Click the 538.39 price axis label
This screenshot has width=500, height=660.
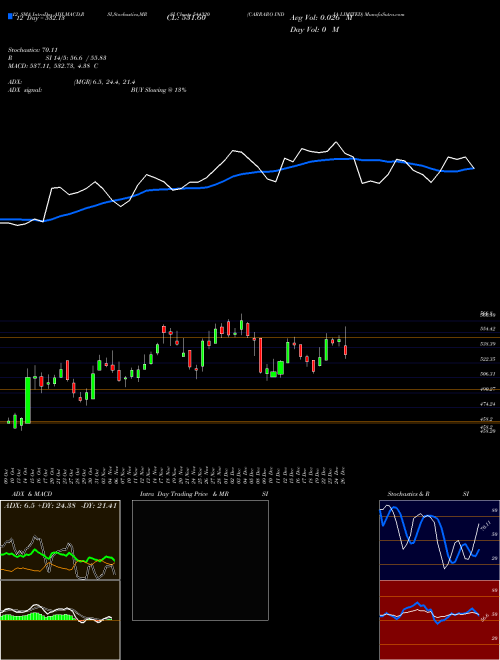488,344
